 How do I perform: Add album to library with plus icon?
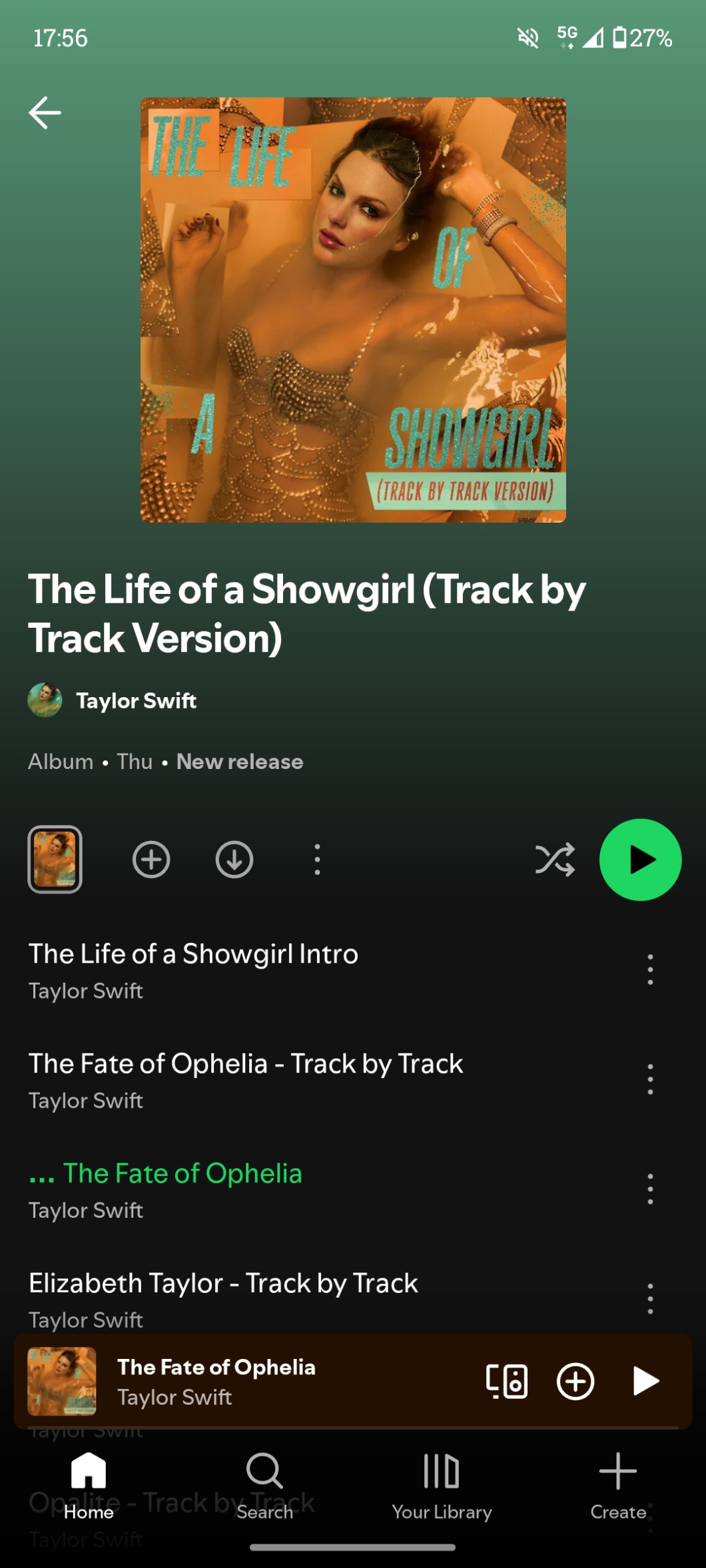(151, 860)
